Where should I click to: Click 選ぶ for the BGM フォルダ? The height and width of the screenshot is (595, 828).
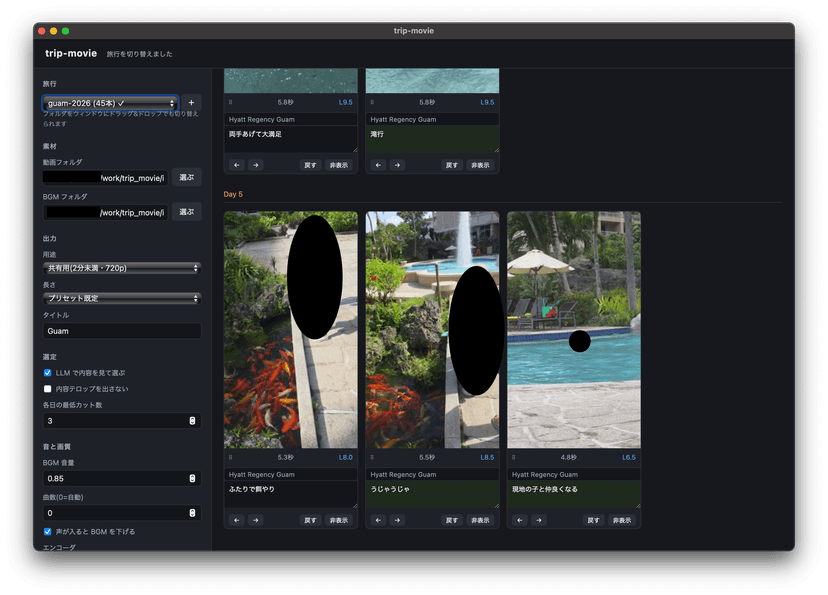click(x=186, y=212)
